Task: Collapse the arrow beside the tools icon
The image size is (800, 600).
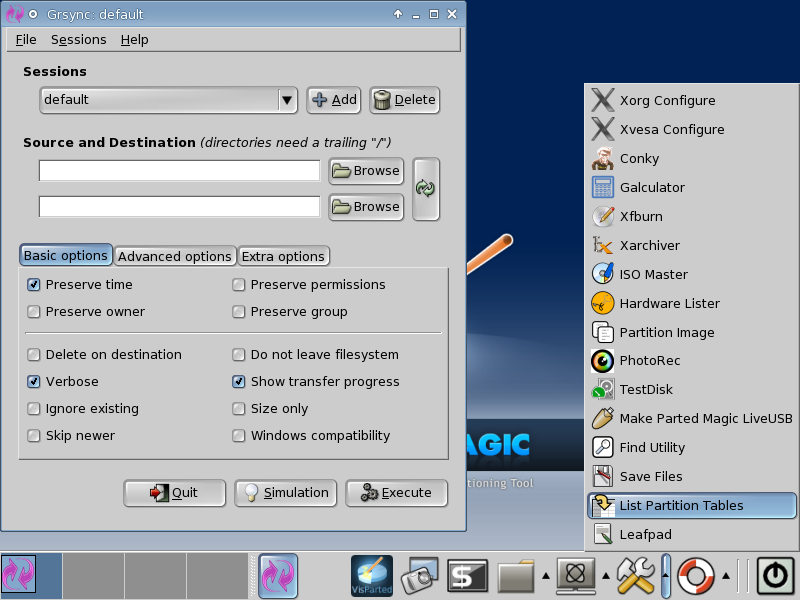Action: 665,576
